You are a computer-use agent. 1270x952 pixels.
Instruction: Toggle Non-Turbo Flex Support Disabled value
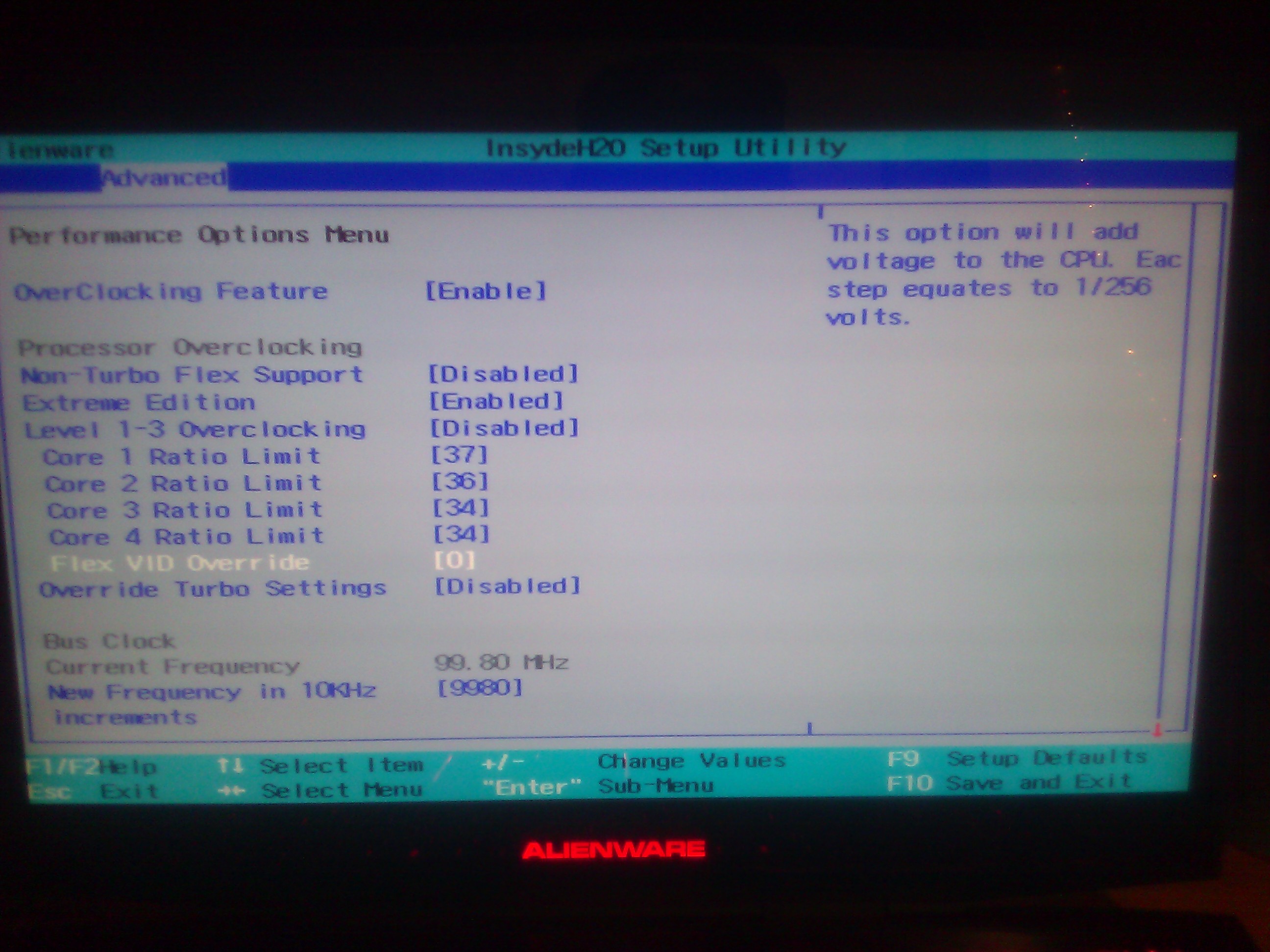(x=504, y=374)
